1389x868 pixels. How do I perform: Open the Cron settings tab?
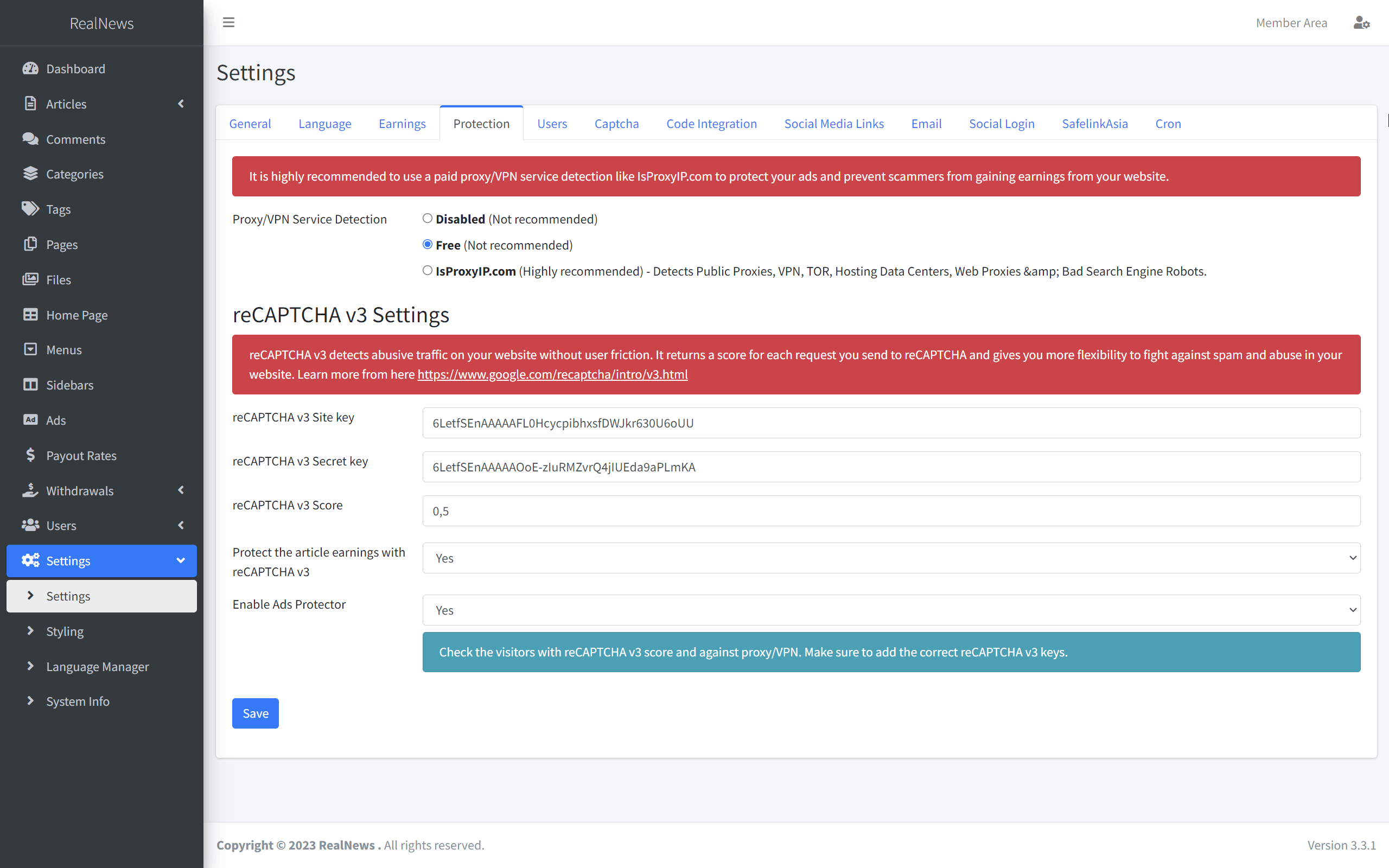point(1168,124)
